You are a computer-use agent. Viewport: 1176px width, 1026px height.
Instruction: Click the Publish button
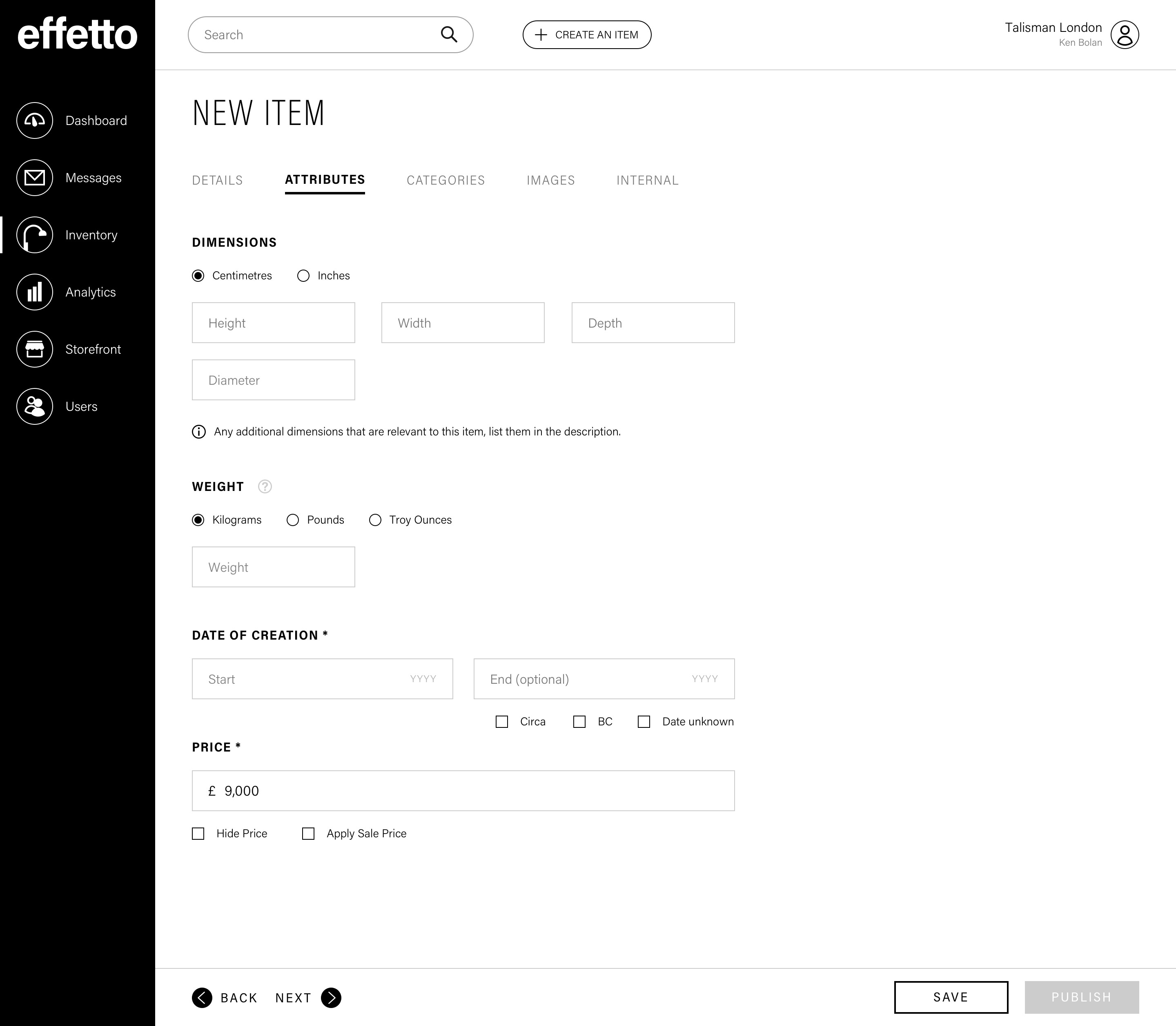[x=1082, y=997]
